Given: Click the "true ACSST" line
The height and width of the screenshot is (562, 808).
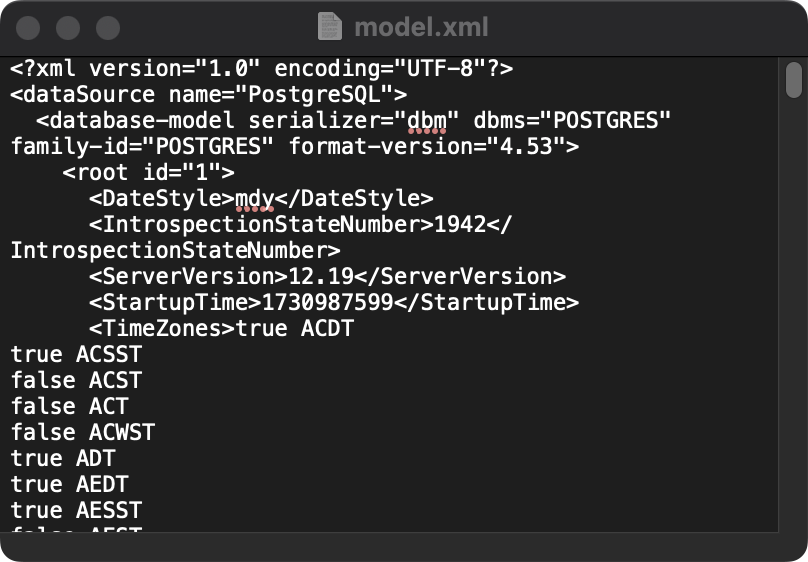Looking at the screenshot, I should tap(76, 354).
